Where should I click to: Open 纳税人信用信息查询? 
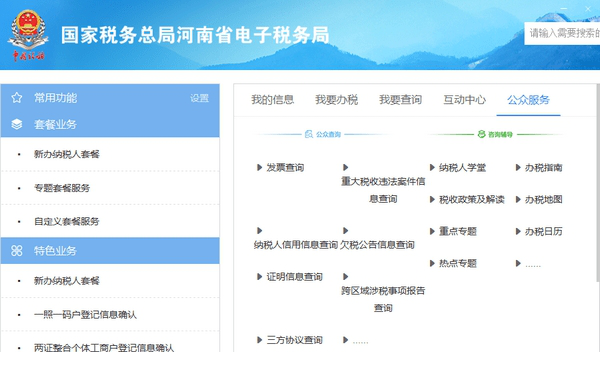pyautogui.click(x=296, y=245)
